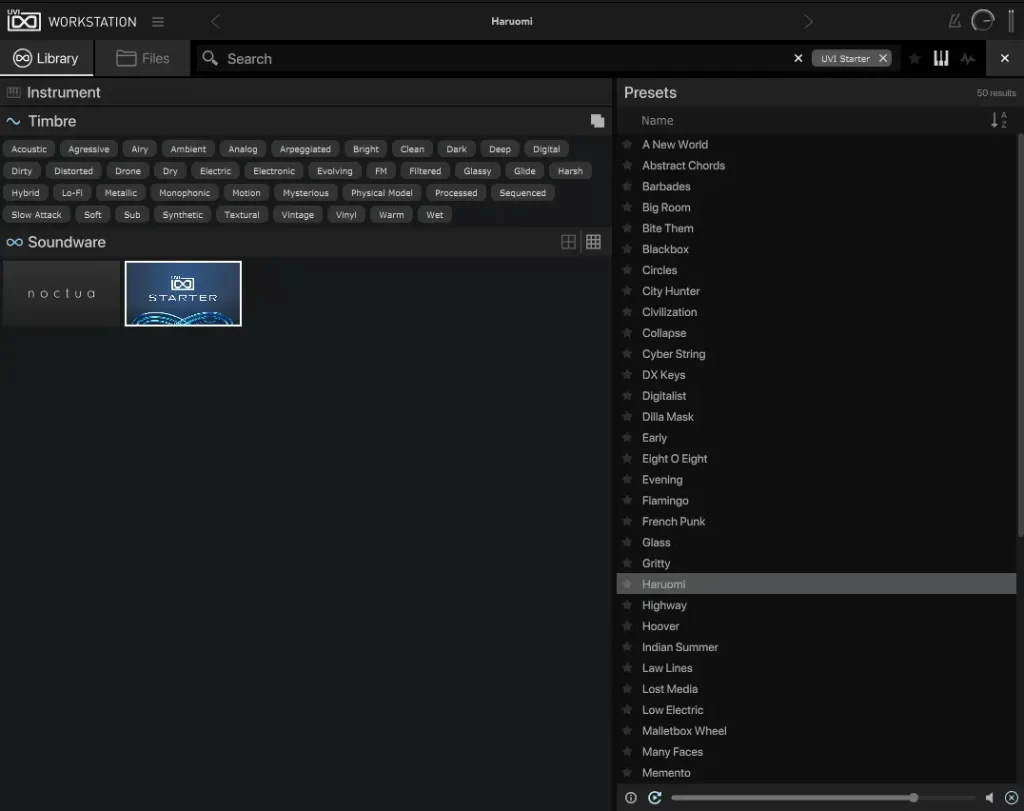Mark Haruomi preset as favorite

coord(627,584)
